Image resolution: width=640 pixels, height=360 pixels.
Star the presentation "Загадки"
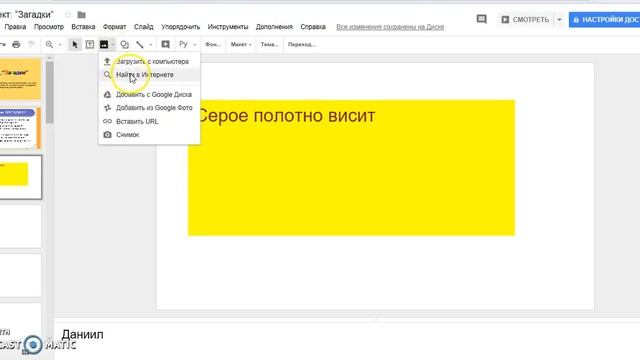click(68, 15)
